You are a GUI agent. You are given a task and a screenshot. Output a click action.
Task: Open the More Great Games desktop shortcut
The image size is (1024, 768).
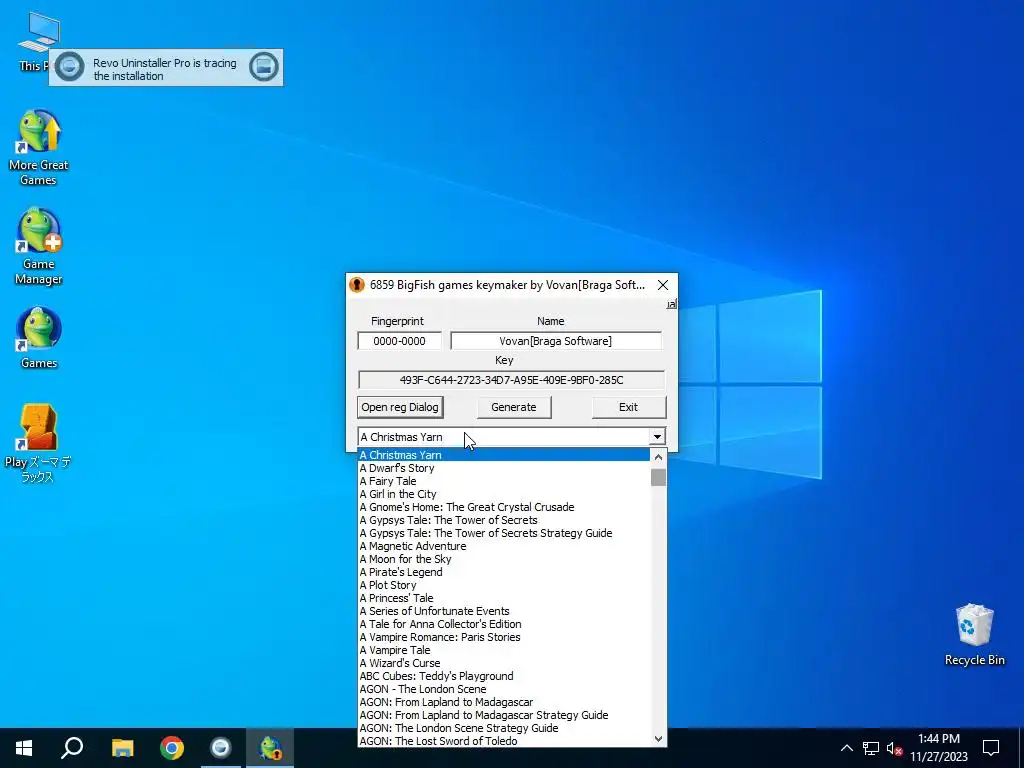39,147
